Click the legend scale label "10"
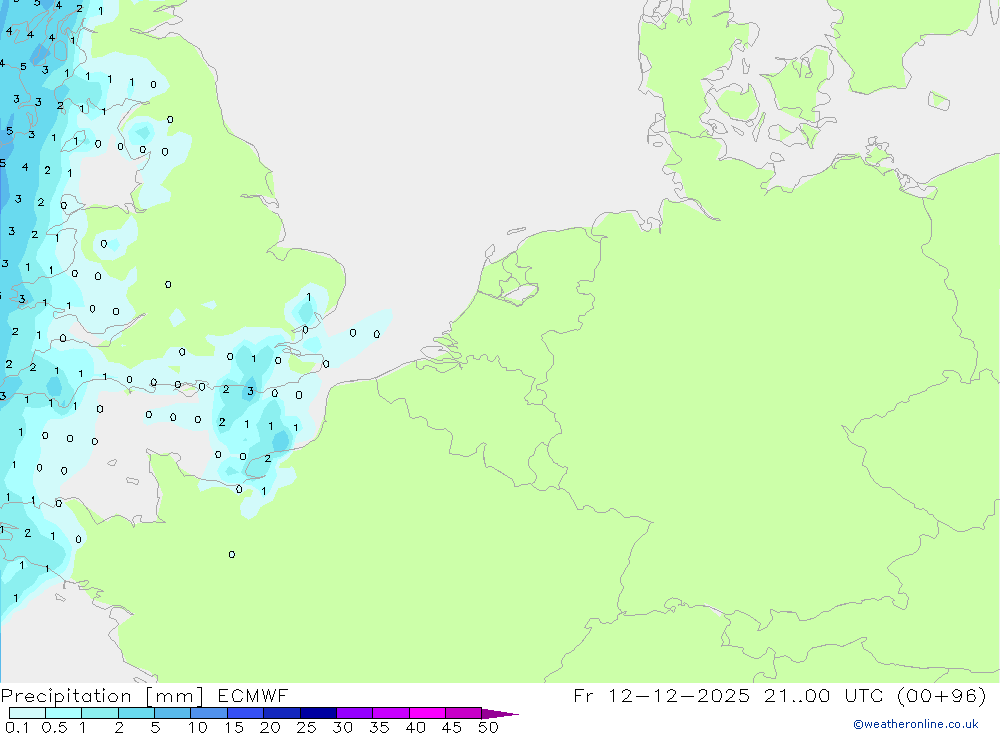This screenshot has width=1000, height=733. pyautogui.click(x=198, y=727)
